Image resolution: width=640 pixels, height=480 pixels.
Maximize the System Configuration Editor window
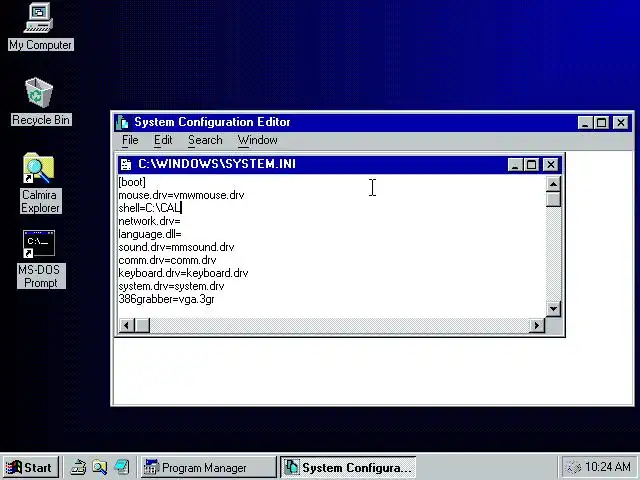coord(601,122)
